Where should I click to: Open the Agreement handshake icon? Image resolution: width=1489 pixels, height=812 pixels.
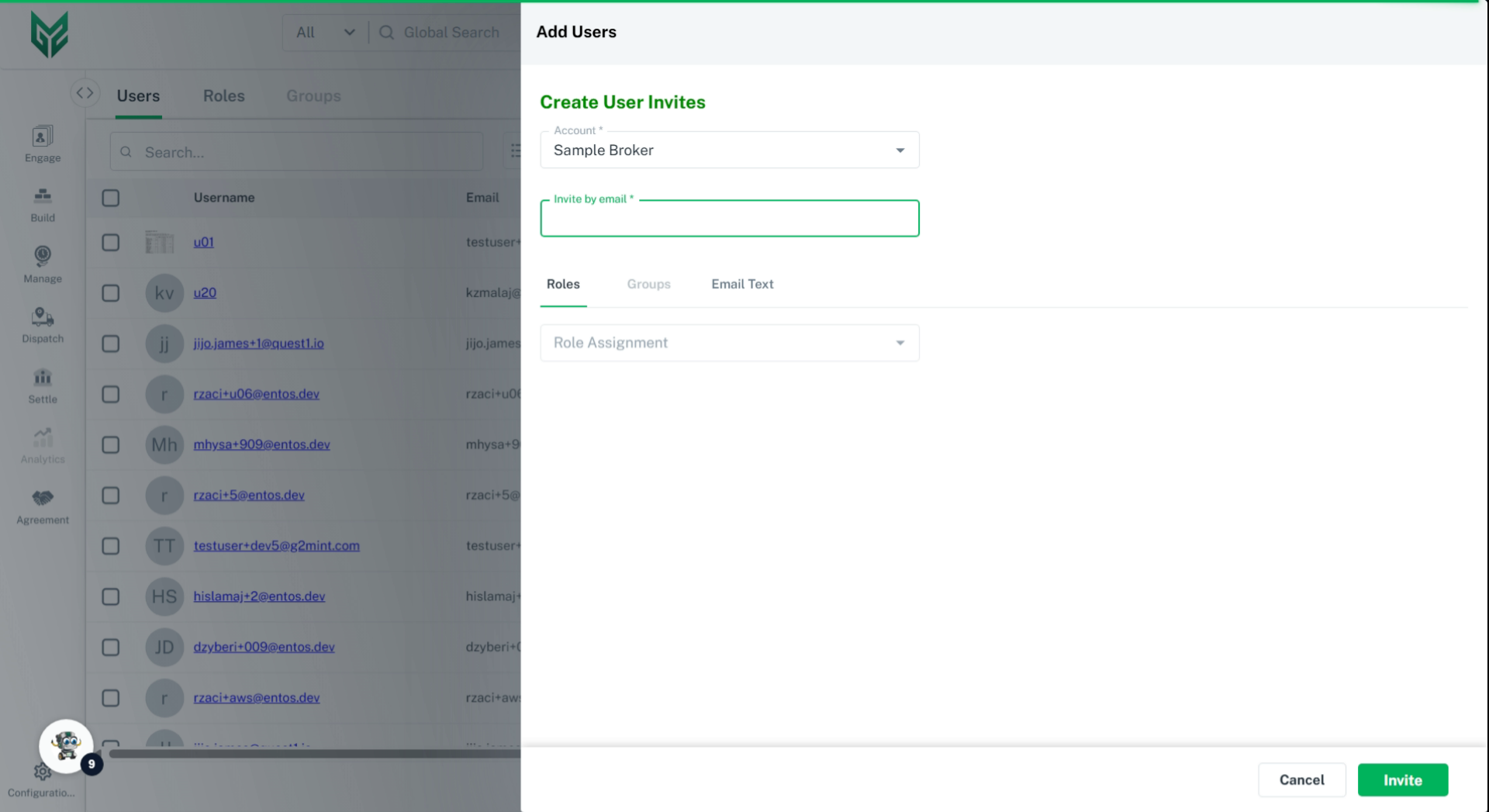click(43, 499)
